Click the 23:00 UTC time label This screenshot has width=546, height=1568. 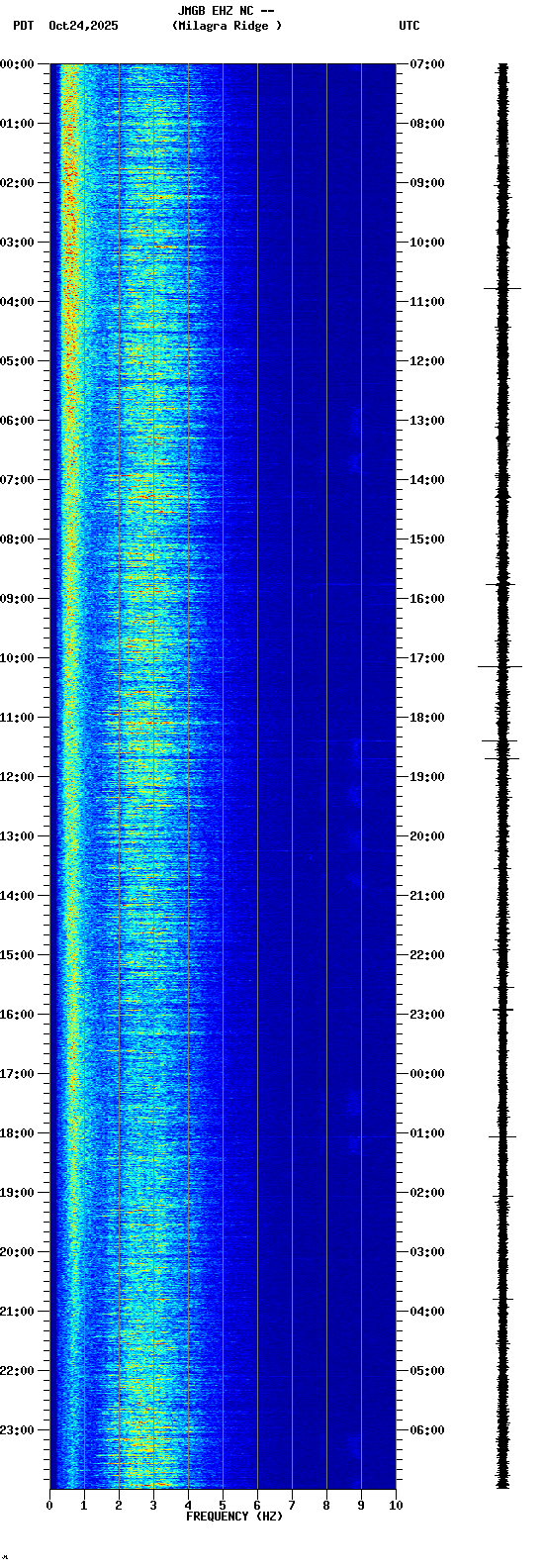tap(427, 1015)
